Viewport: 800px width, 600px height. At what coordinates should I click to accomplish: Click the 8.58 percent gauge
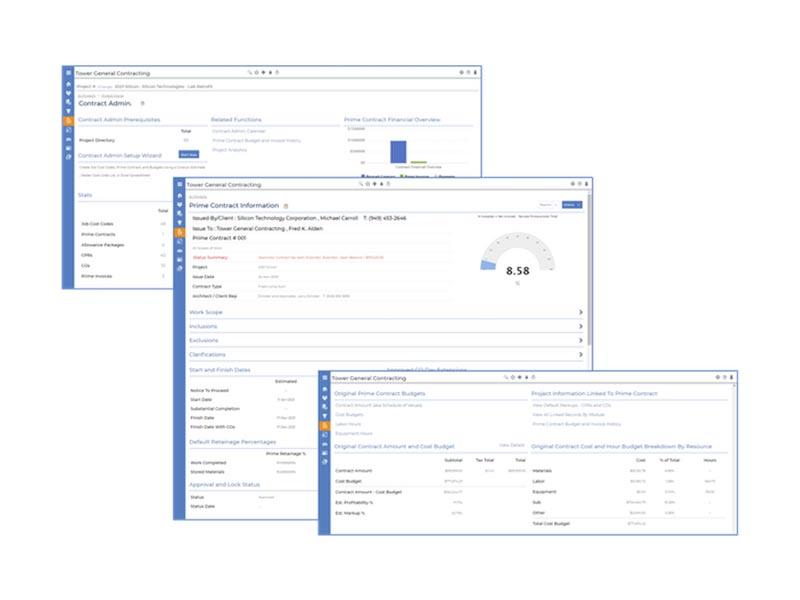(x=517, y=258)
